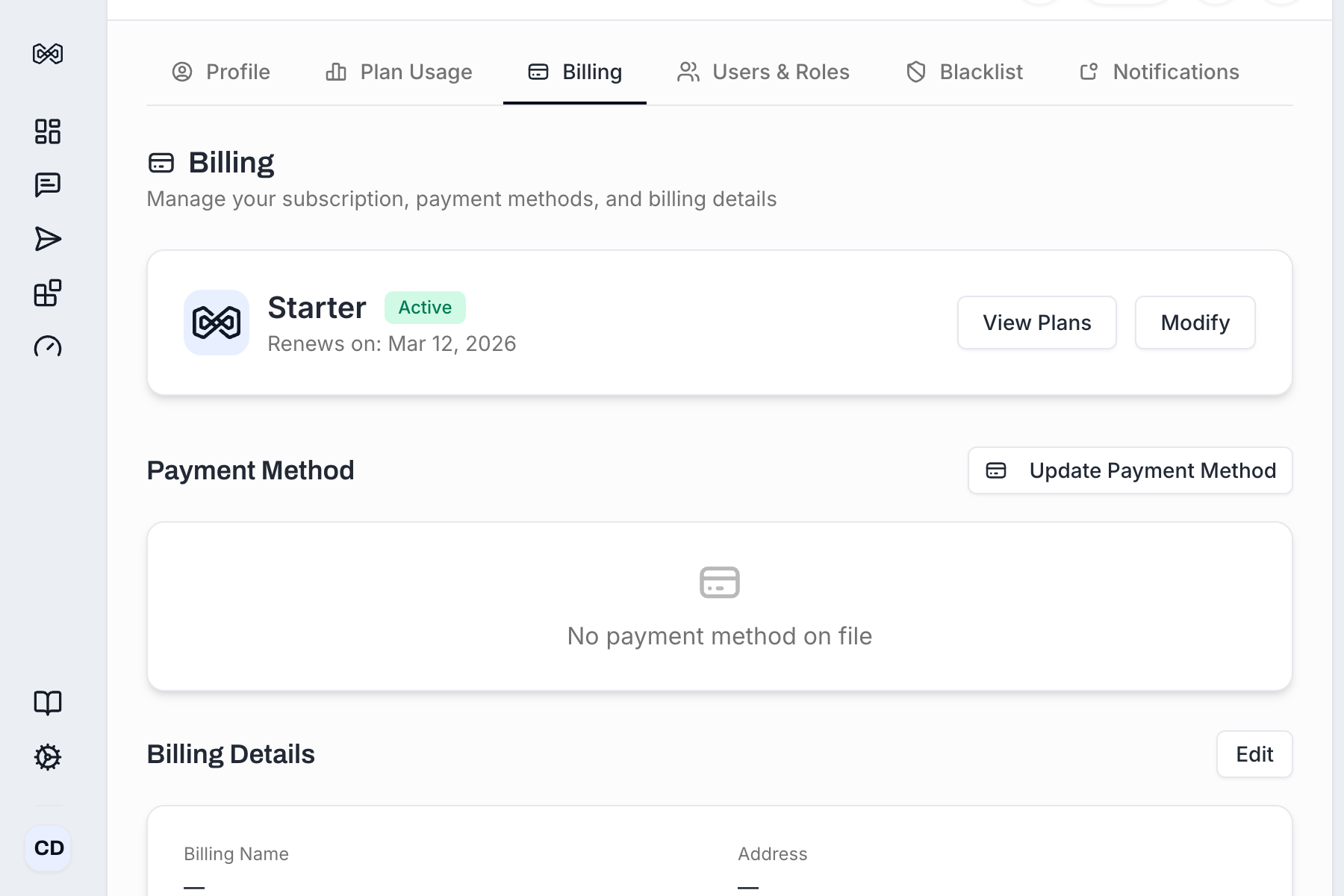Image resolution: width=1344 pixels, height=896 pixels.
Task: Switch to the Users & Roles tab
Action: pos(763,72)
